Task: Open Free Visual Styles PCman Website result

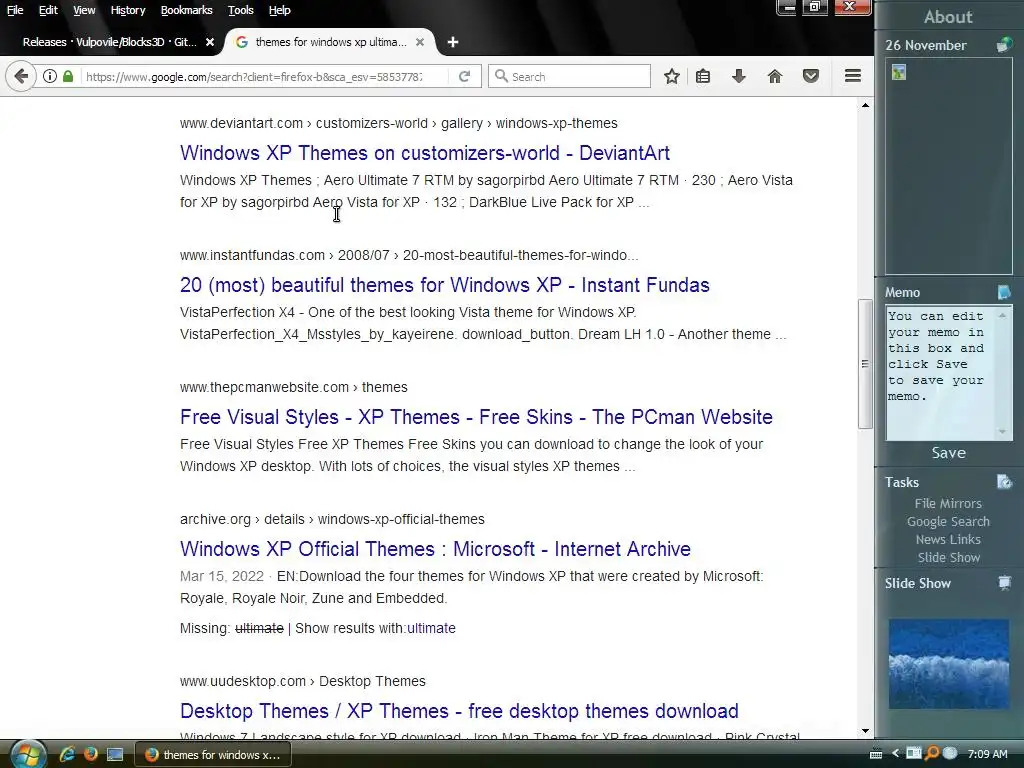Action: [x=476, y=417]
